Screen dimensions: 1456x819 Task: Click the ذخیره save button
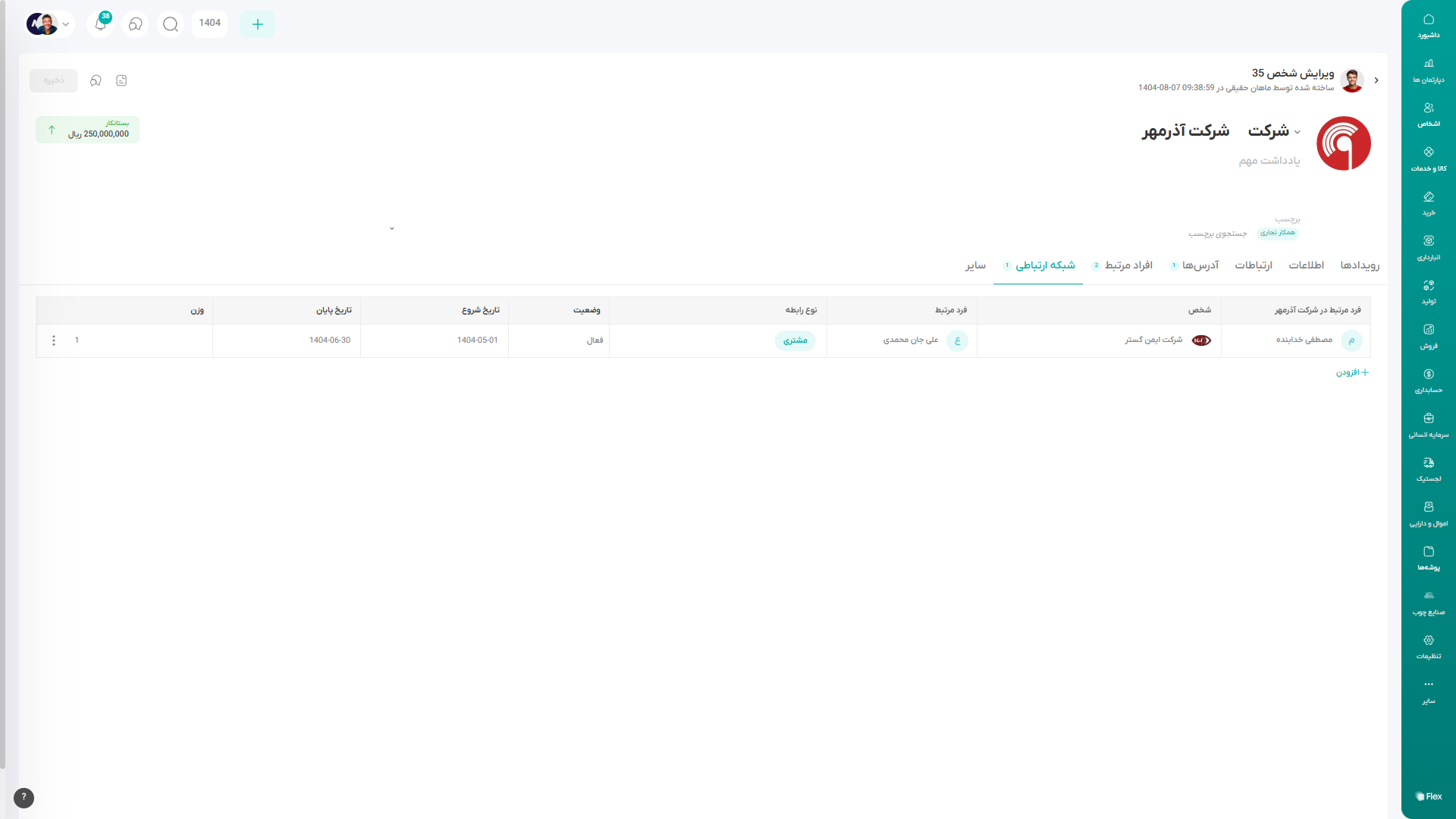(x=54, y=80)
